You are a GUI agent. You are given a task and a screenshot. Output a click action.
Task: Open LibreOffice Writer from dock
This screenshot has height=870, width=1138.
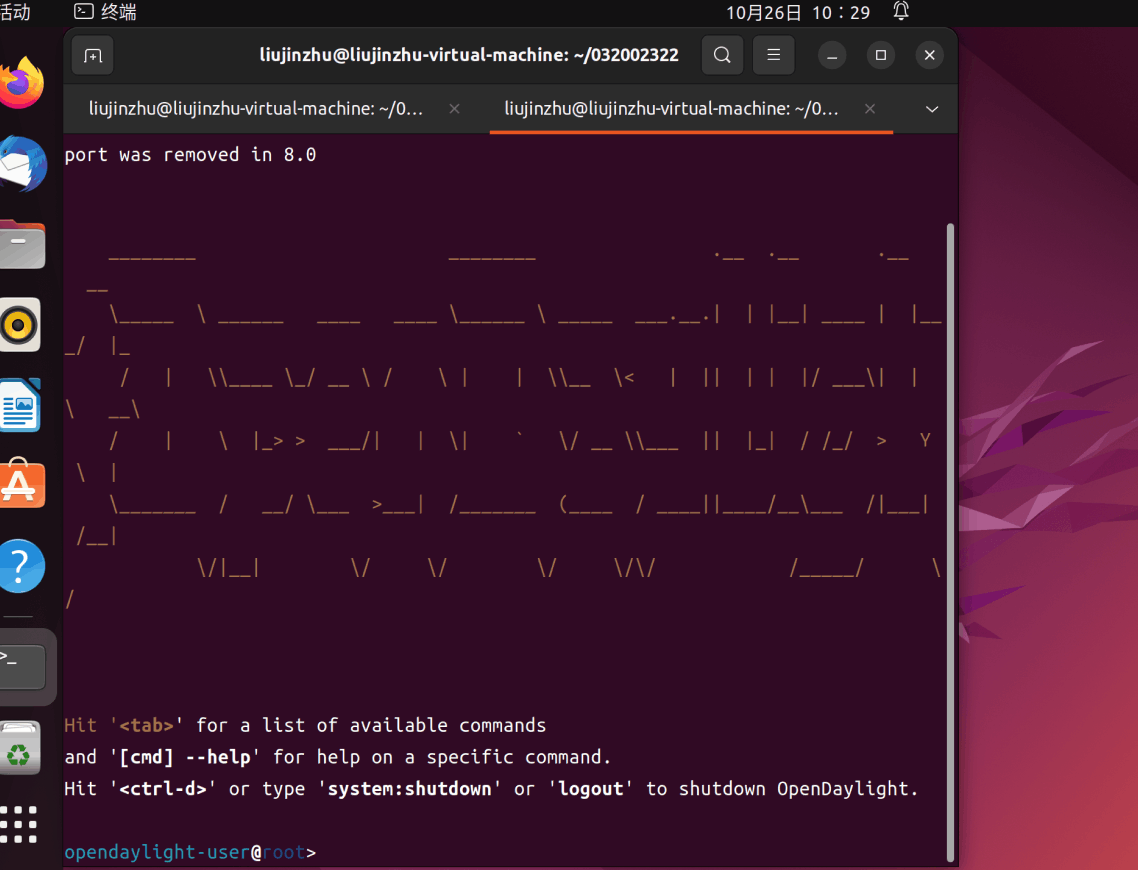[x=20, y=405]
